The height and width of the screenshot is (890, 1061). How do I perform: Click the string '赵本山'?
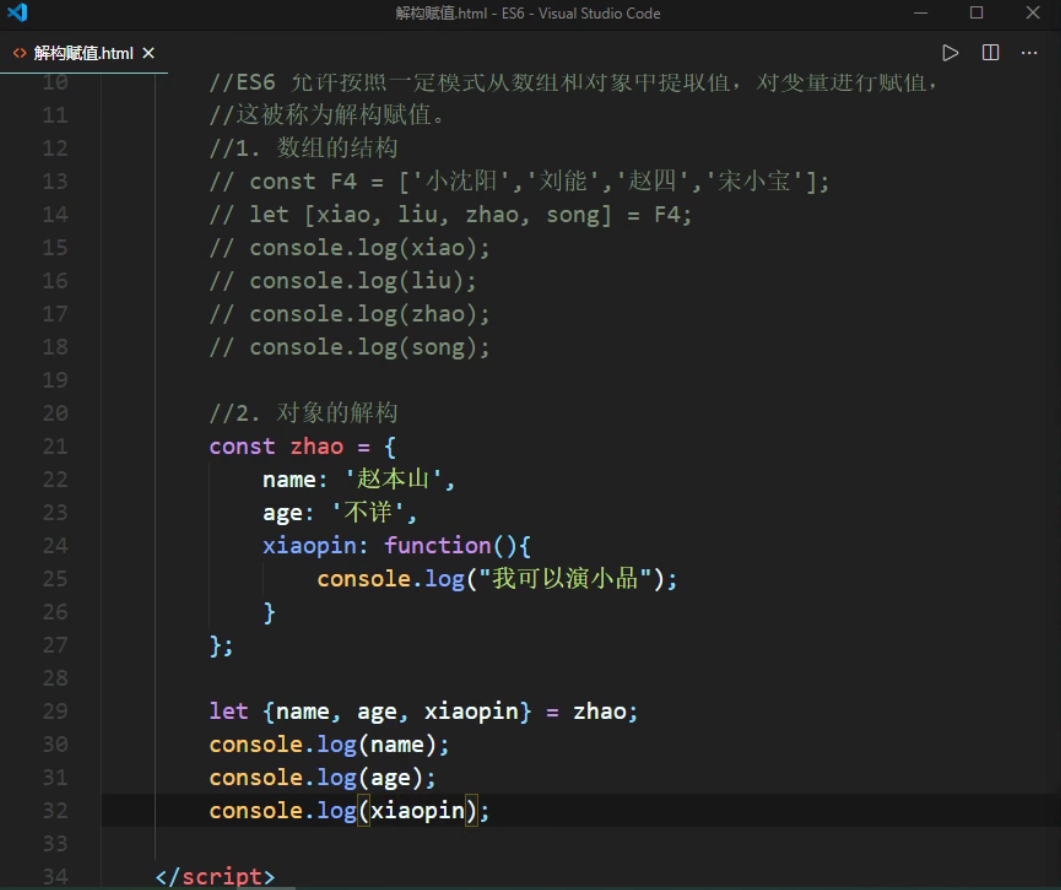tap(392, 479)
